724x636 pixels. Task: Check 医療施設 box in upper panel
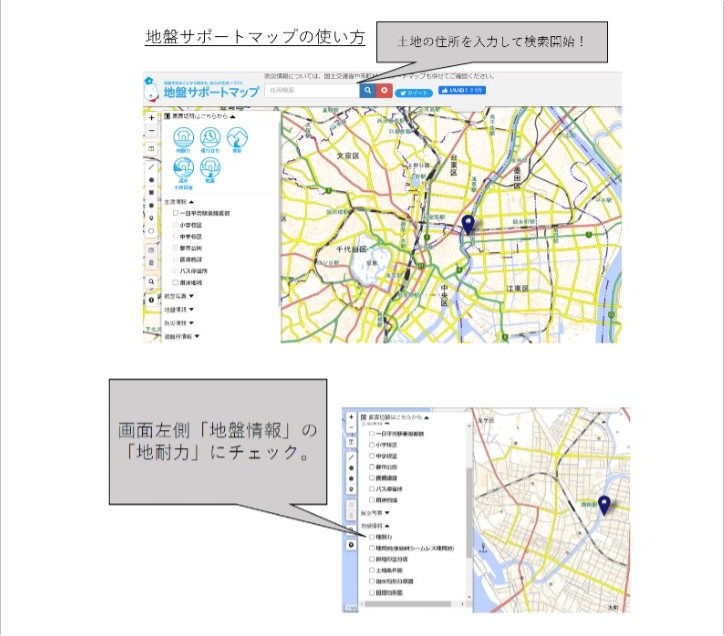[x=175, y=259]
